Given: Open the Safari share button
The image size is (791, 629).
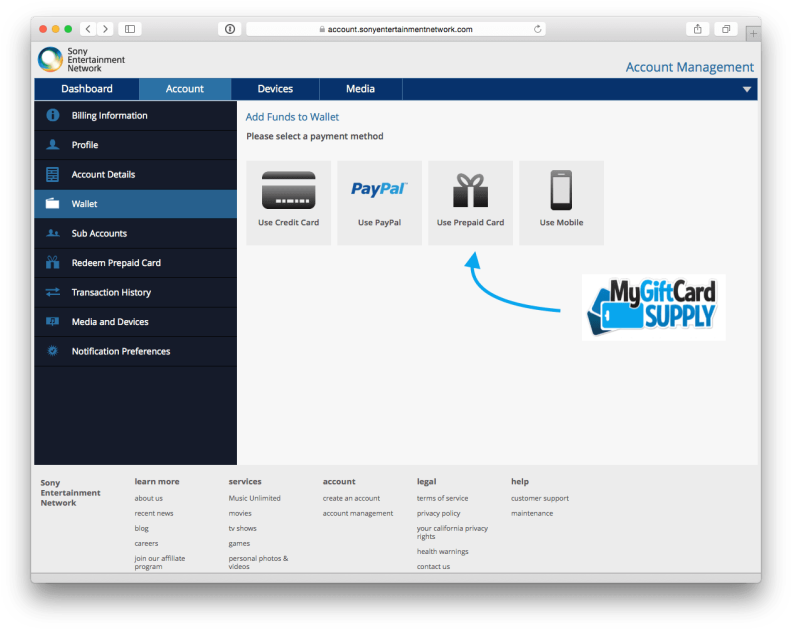Looking at the screenshot, I should click(x=698, y=29).
